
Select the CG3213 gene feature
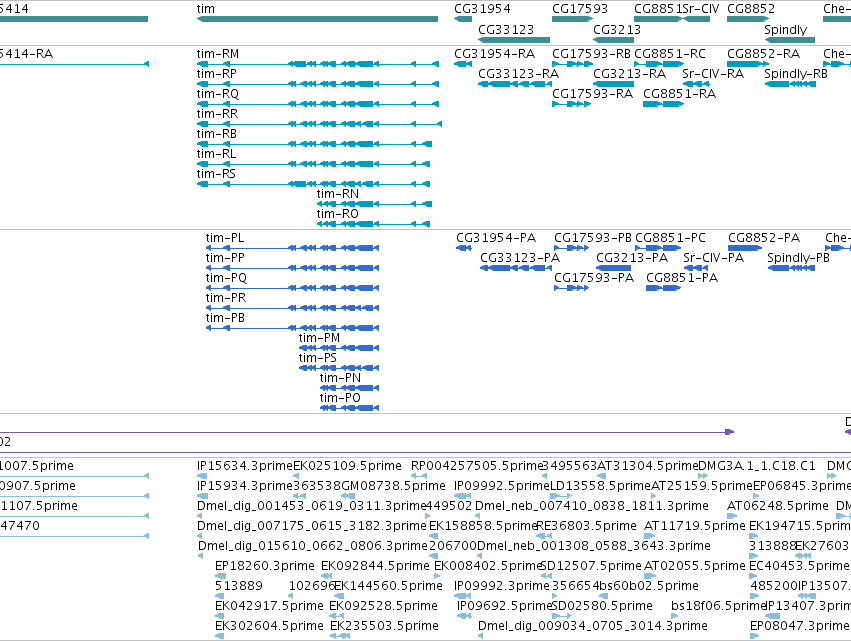tap(613, 40)
